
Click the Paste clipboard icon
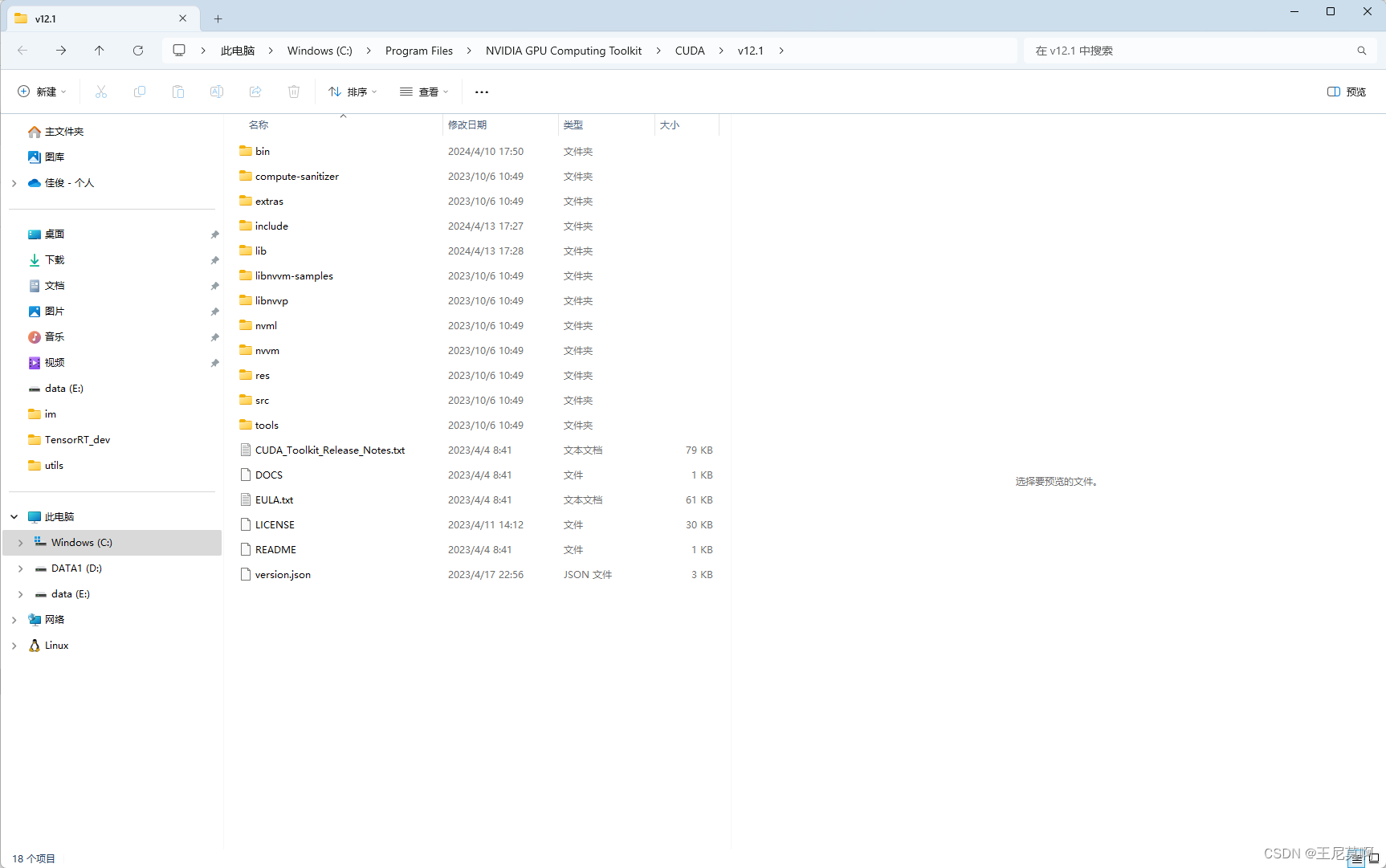(178, 92)
